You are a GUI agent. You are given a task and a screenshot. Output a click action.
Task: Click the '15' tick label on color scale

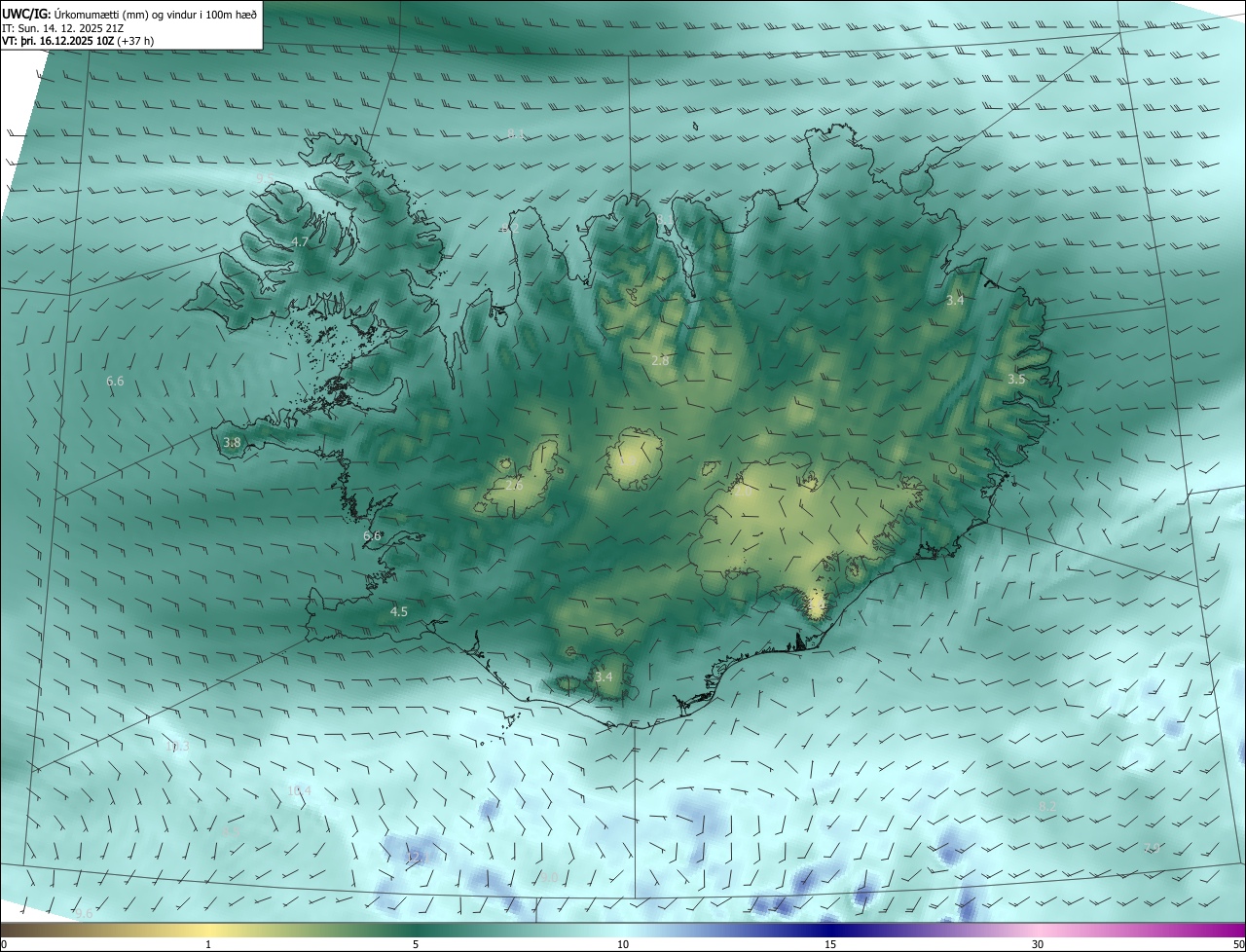coord(830,944)
